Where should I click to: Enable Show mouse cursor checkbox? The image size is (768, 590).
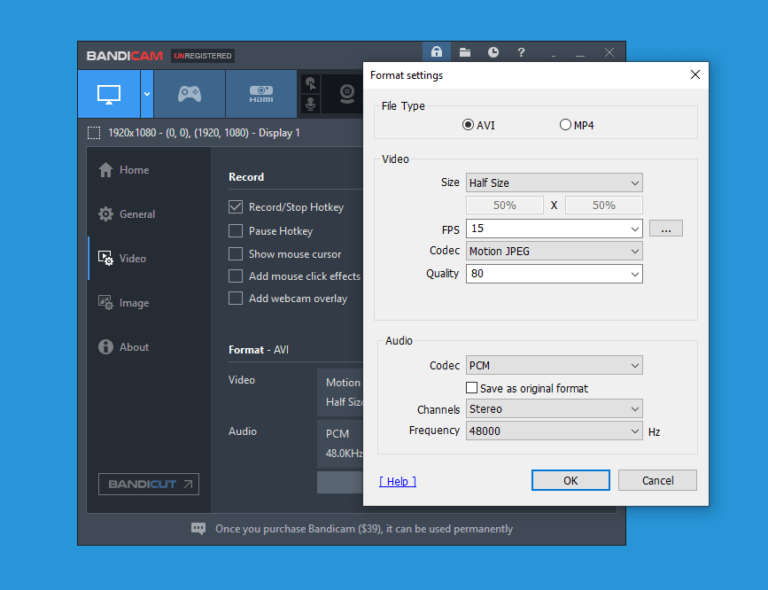236,254
